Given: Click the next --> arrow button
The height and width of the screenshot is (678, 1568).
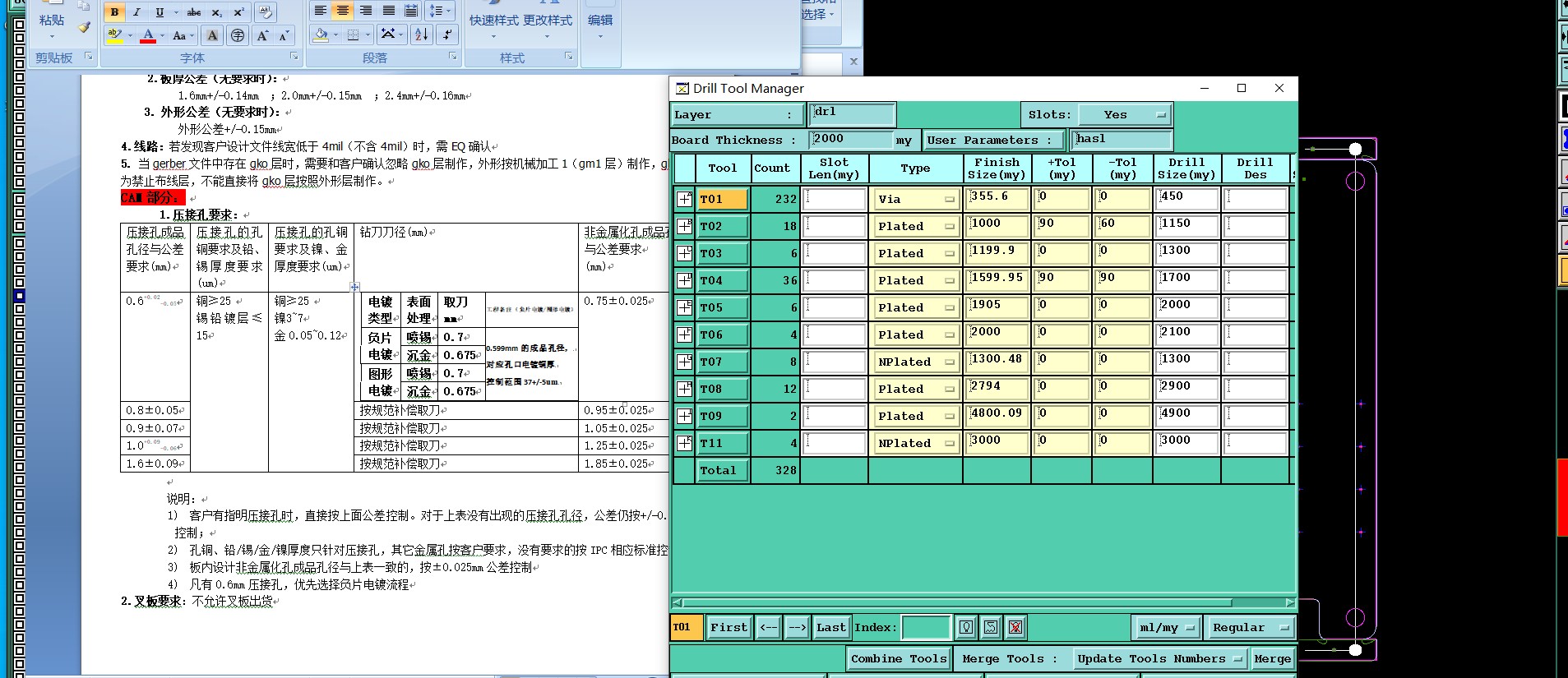Looking at the screenshot, I should click(797, 627).
